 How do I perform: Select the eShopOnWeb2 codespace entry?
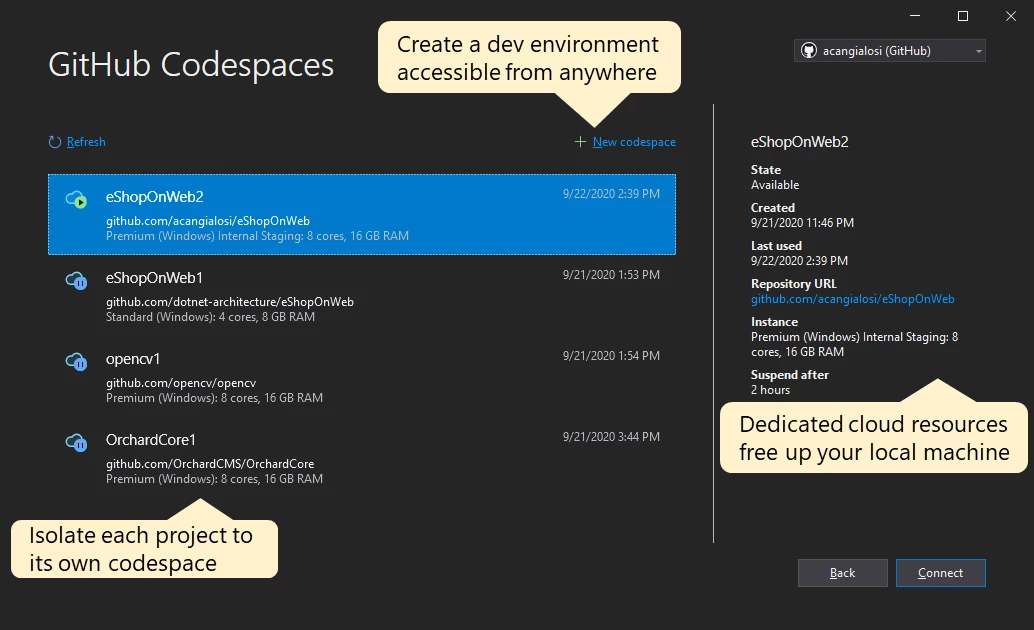pyautogui.click(x=361, y=215)
